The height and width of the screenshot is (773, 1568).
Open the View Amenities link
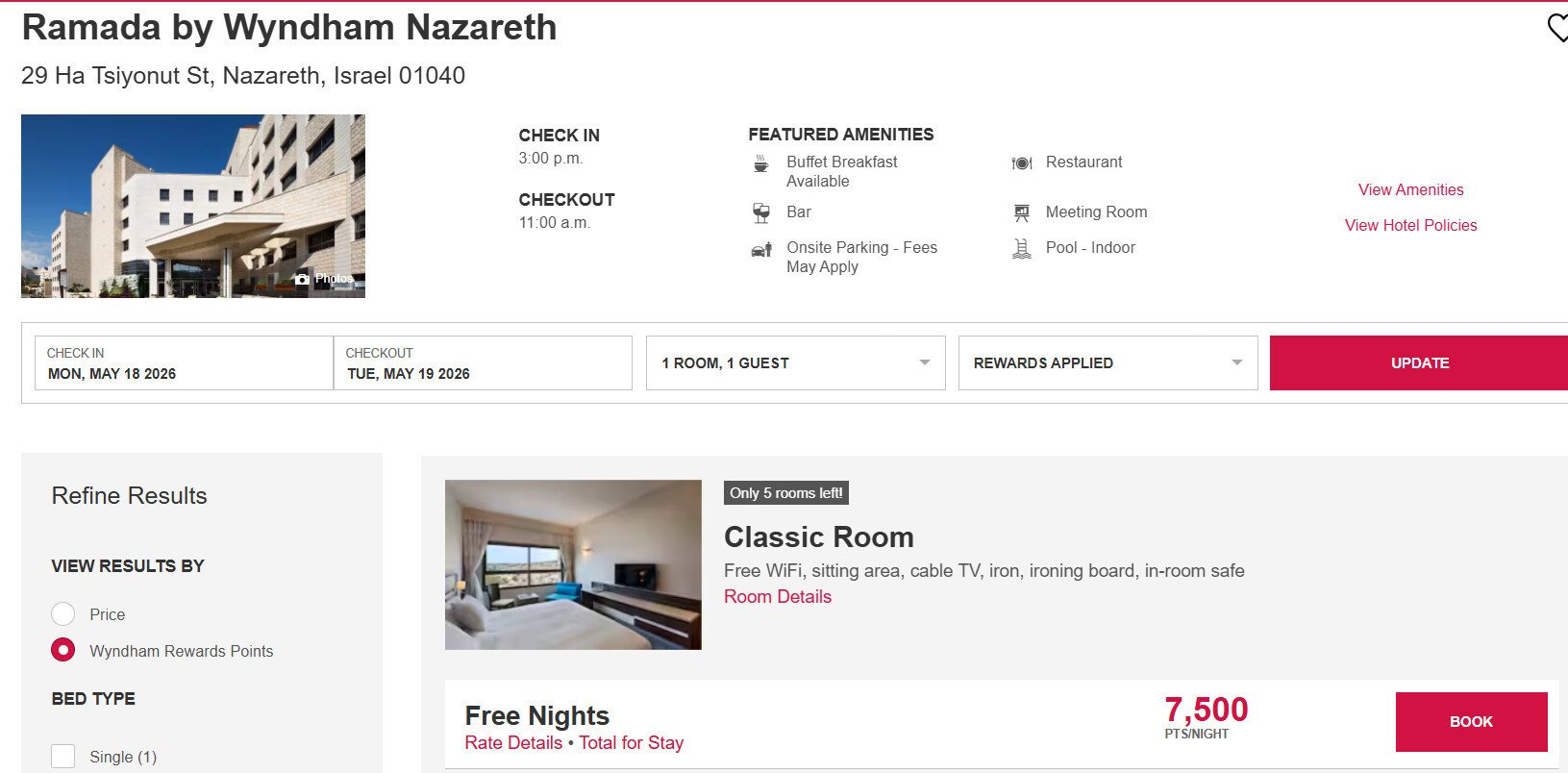point(1410,190)
